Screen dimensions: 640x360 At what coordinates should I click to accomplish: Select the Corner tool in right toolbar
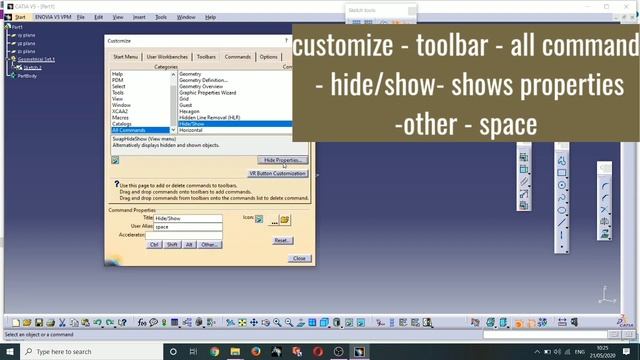coord(604,186)
